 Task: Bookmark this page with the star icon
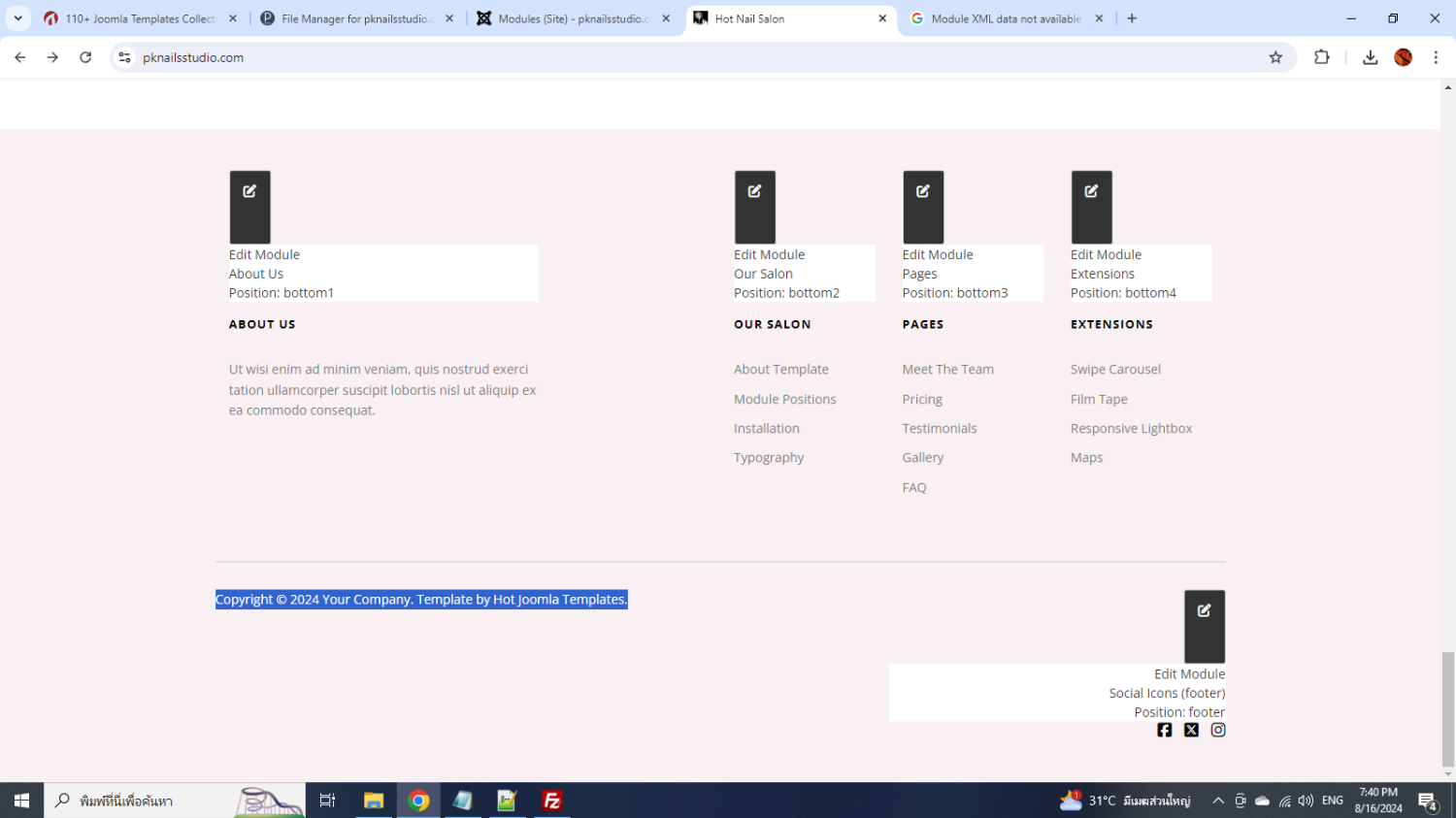[1275, 57]
